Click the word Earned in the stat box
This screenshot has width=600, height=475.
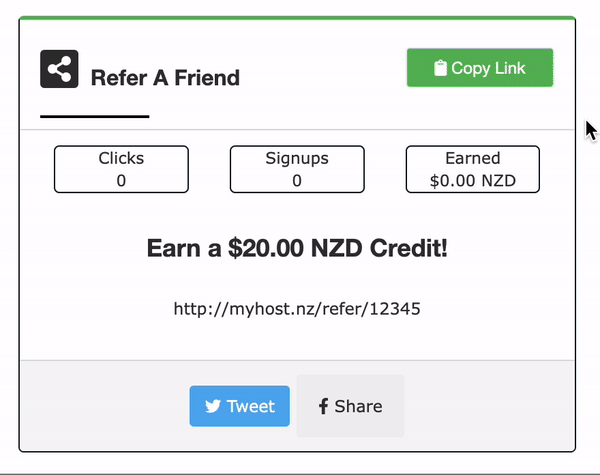point(472,158)
